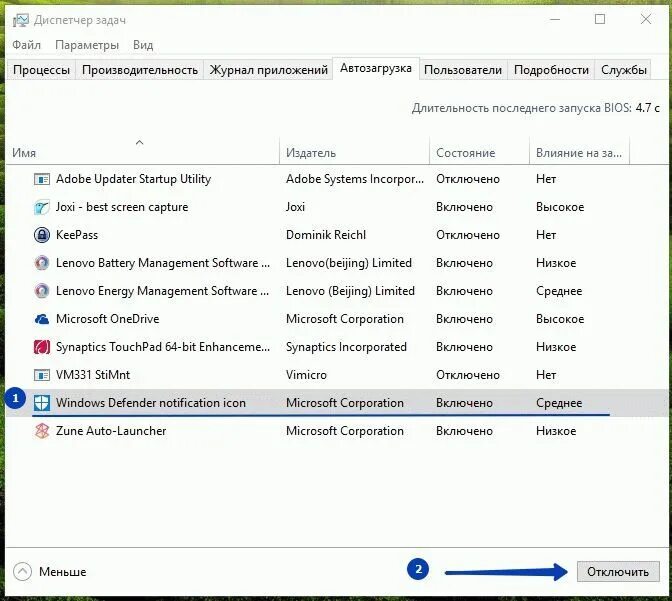Select the Автозагрузка tab

coord(375,68)
